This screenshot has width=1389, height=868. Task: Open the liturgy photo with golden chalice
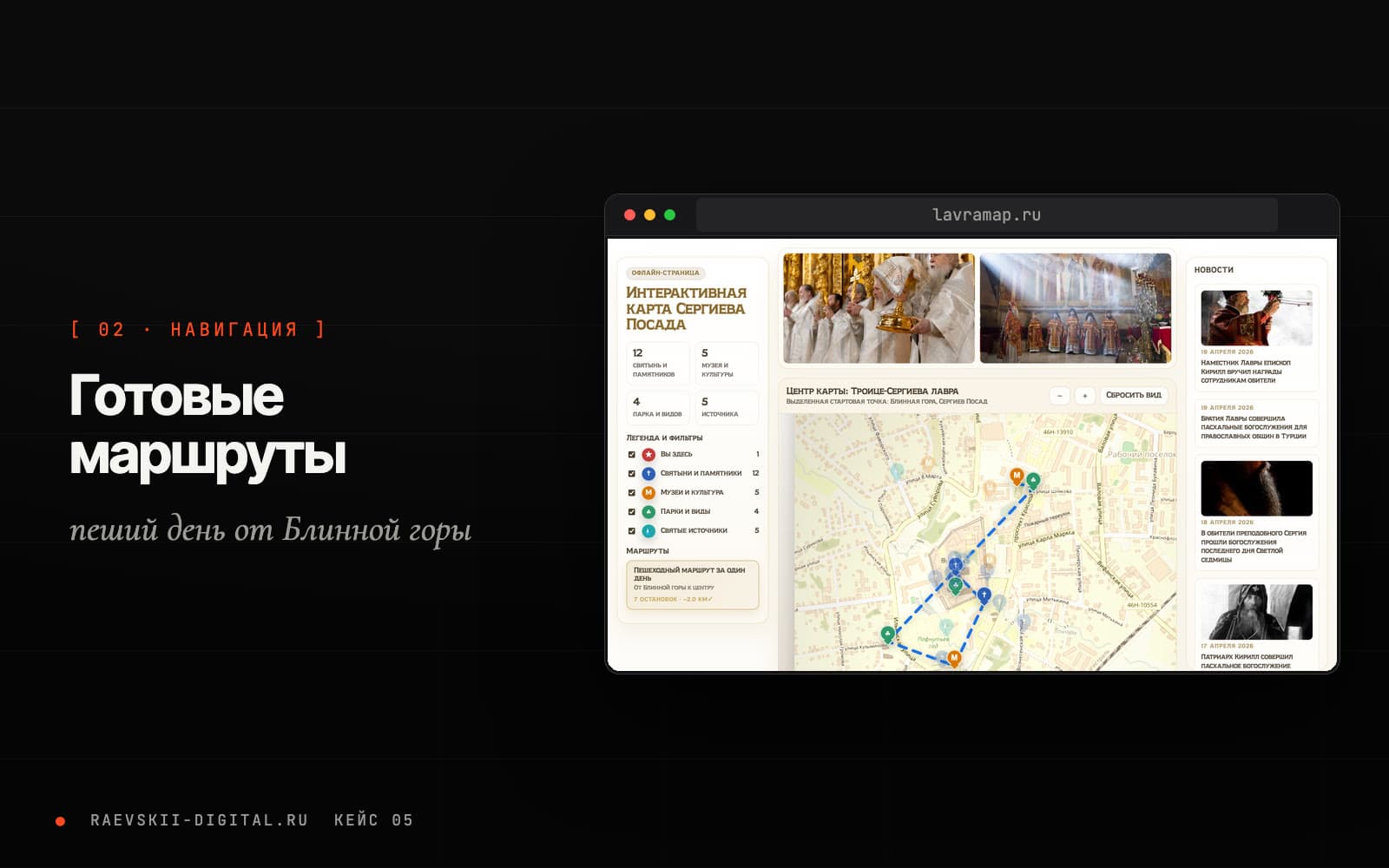(x=879, y=308)
